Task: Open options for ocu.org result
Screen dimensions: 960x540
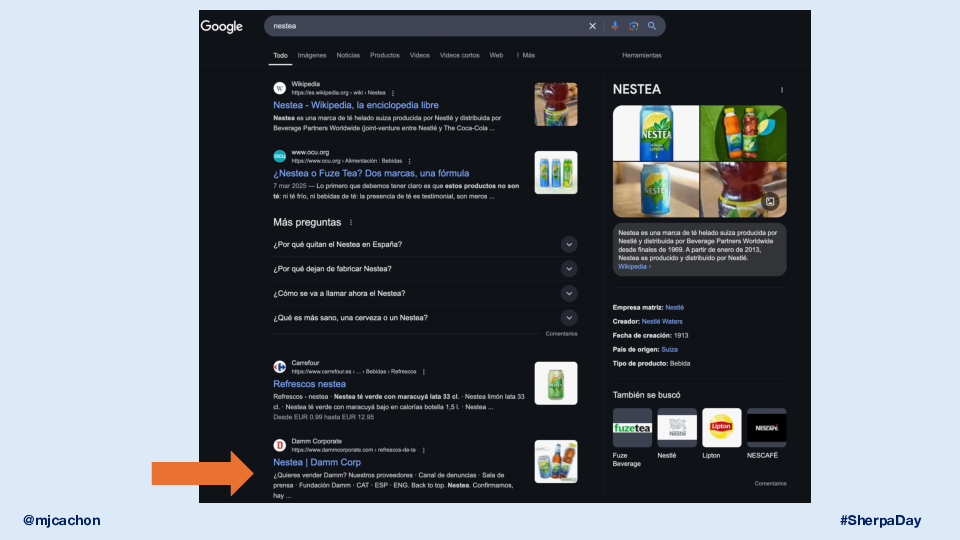Action: pyautogui.click(x=410, y=161)
